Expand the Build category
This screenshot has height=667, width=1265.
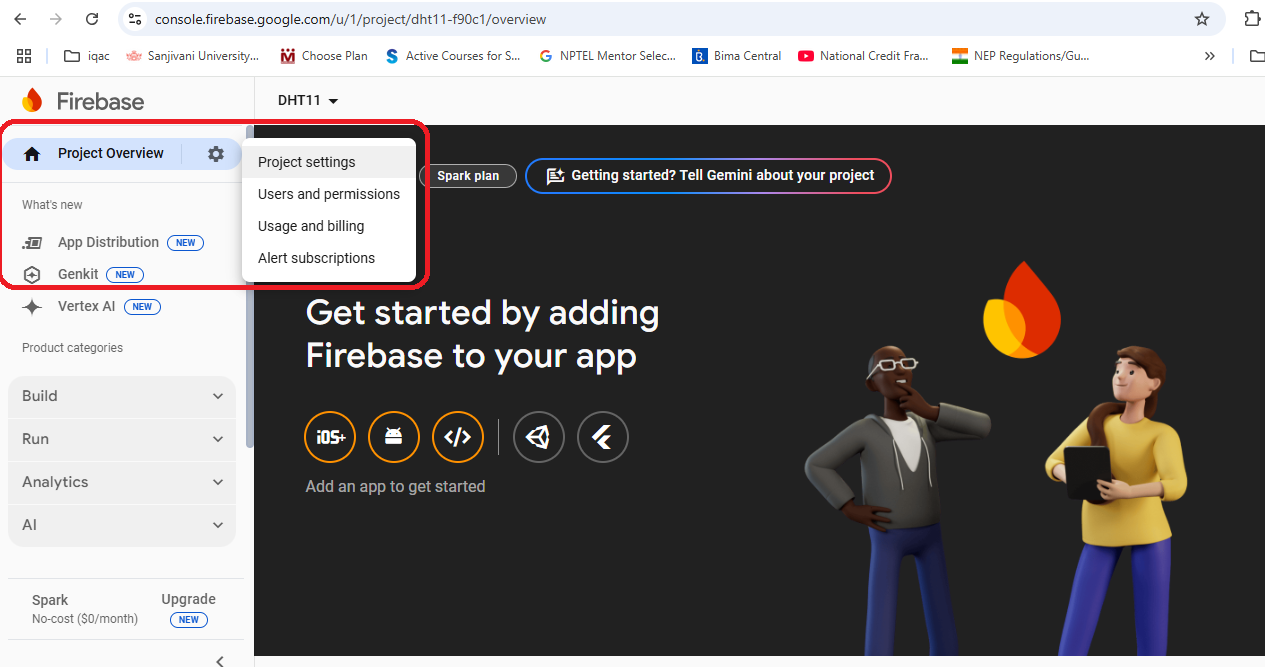[x=122, y=396]
